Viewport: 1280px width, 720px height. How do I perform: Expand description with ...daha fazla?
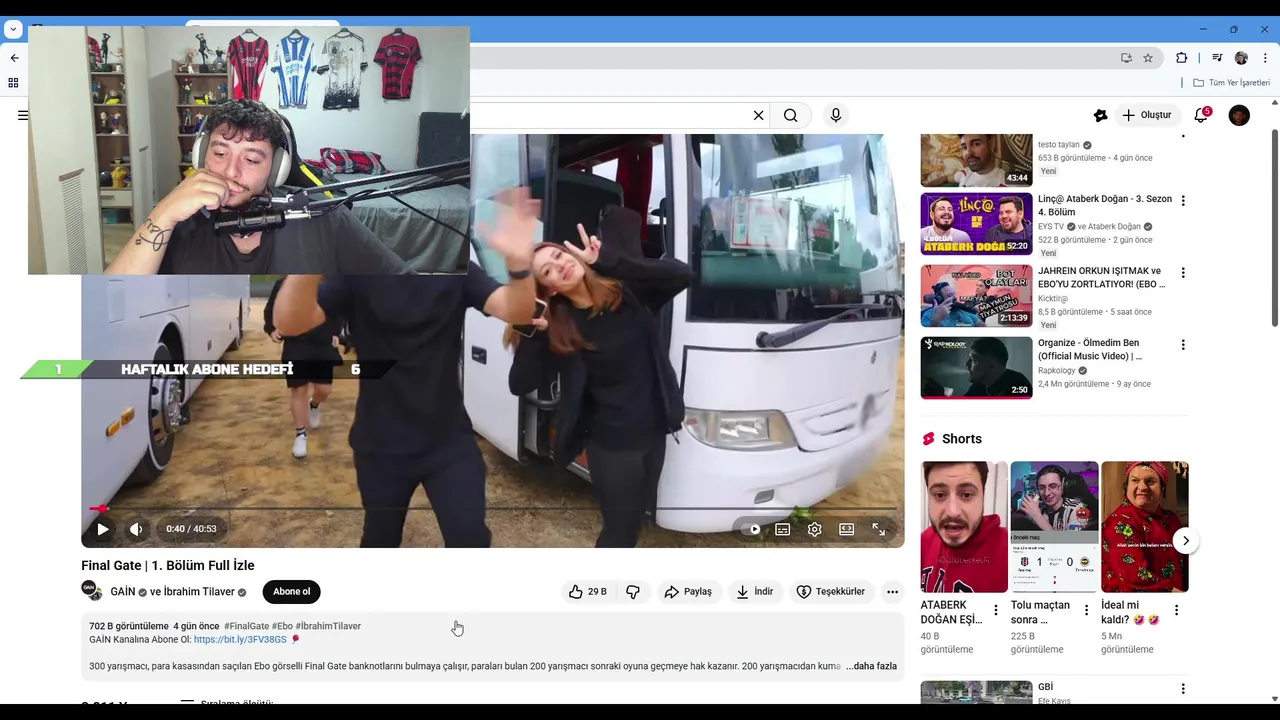(871, 666)
